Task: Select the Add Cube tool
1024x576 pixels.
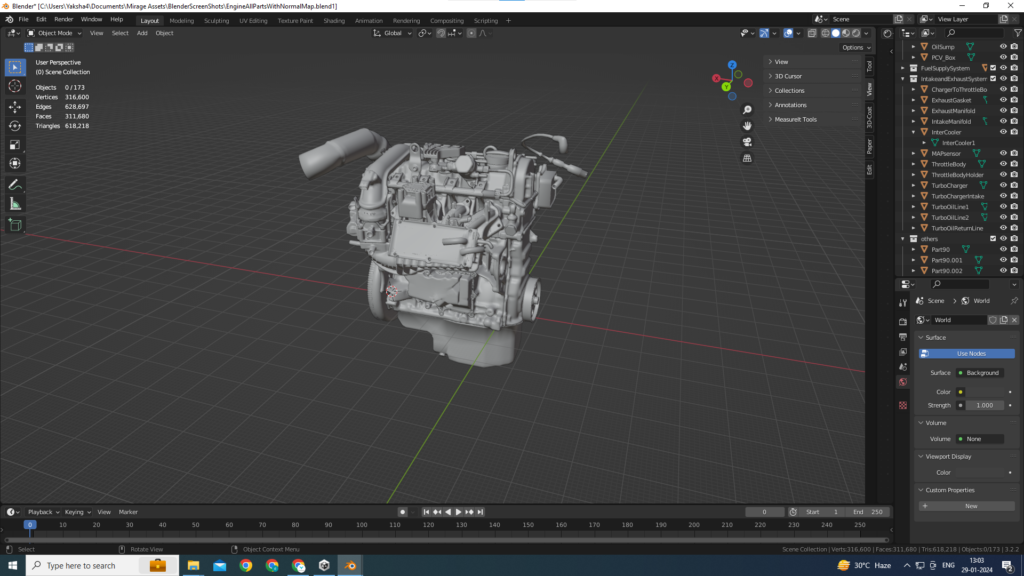Action: [13, 225]
